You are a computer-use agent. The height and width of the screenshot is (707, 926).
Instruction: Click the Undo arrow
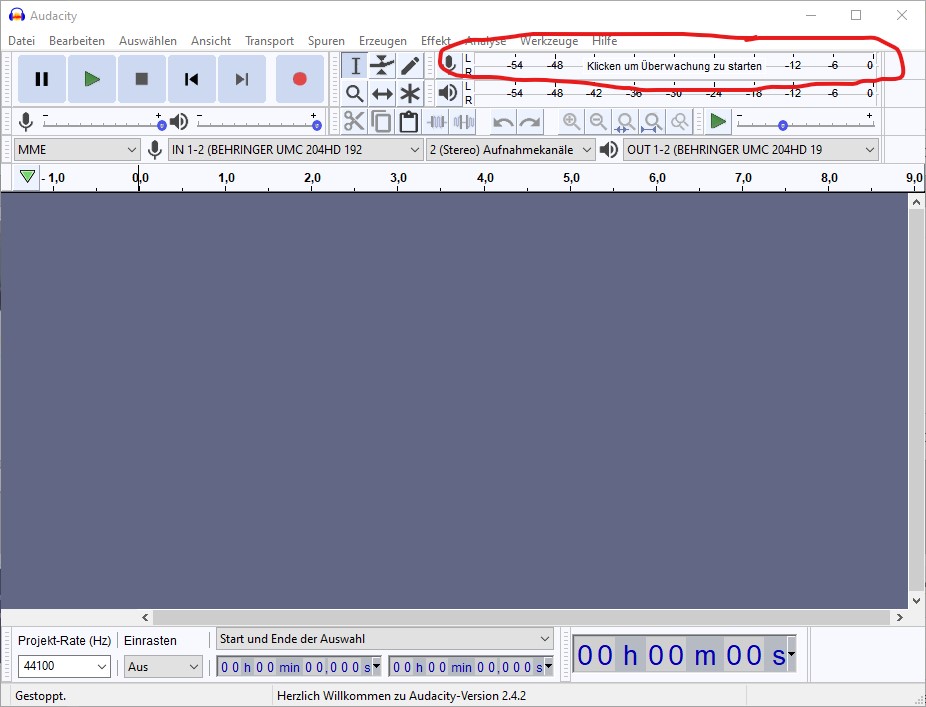tap(503, 122)
